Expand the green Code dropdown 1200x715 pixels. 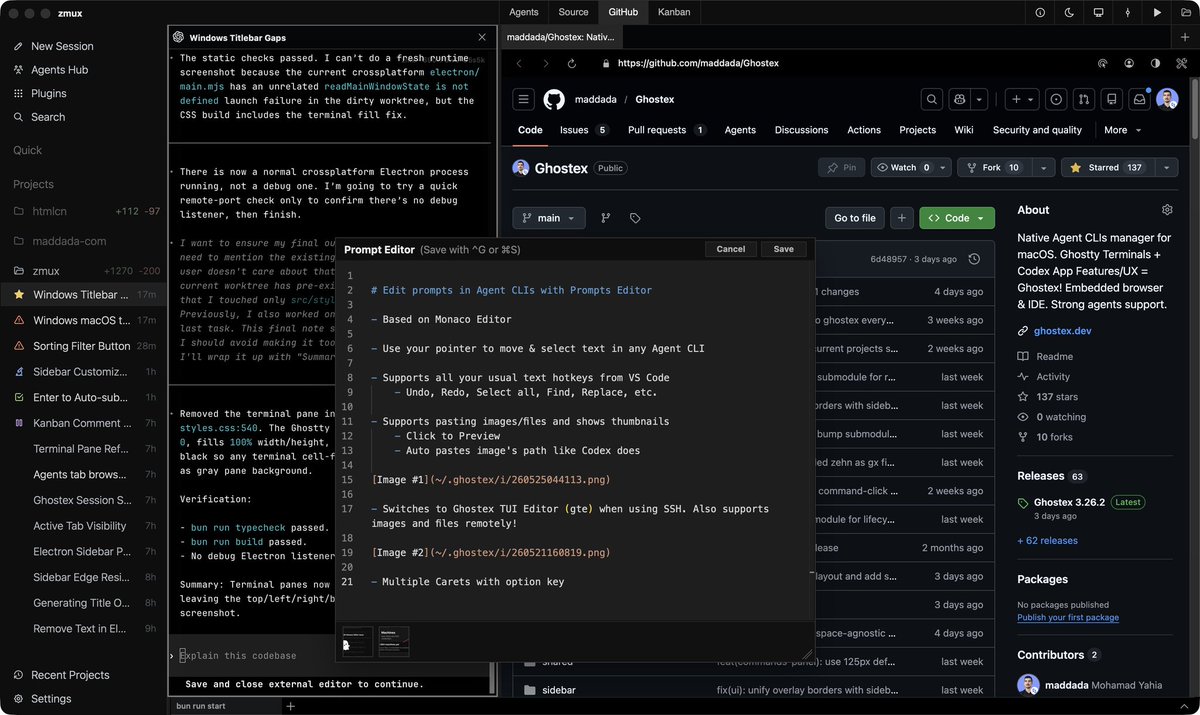[x=957, y=218]
